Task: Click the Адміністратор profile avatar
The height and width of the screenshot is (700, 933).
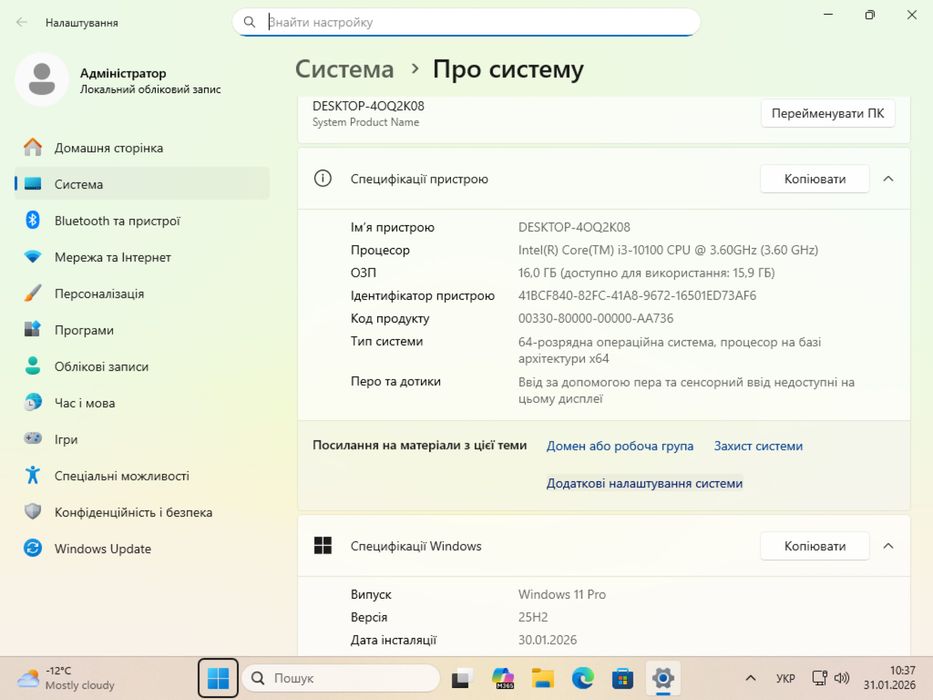Action: coord(42,80)
